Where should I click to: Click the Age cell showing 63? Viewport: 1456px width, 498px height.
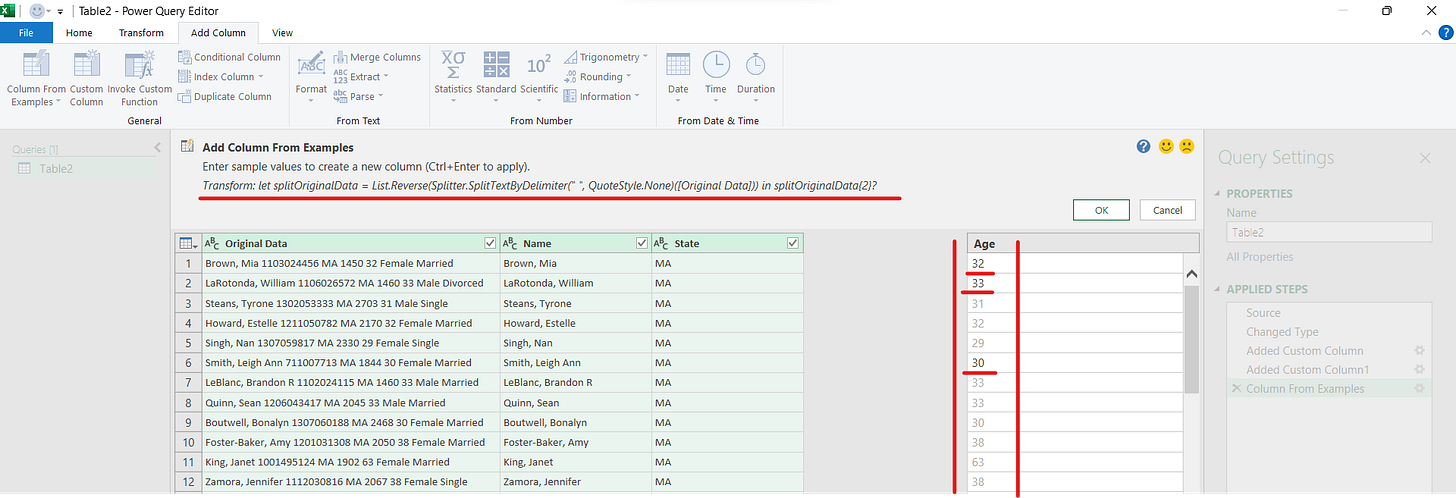(x=1075, y=462)
